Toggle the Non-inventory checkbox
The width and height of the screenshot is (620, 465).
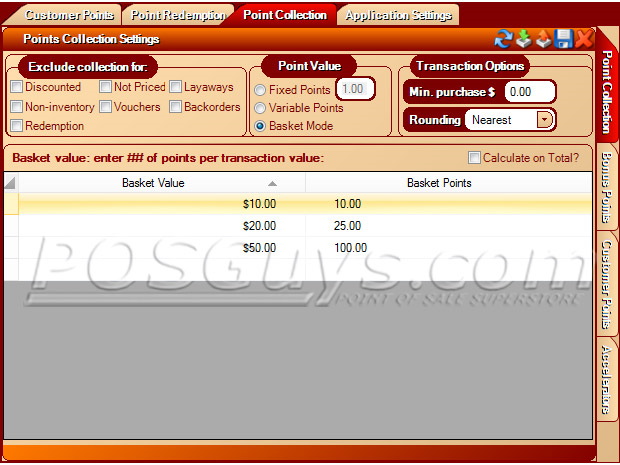point(16,106)
